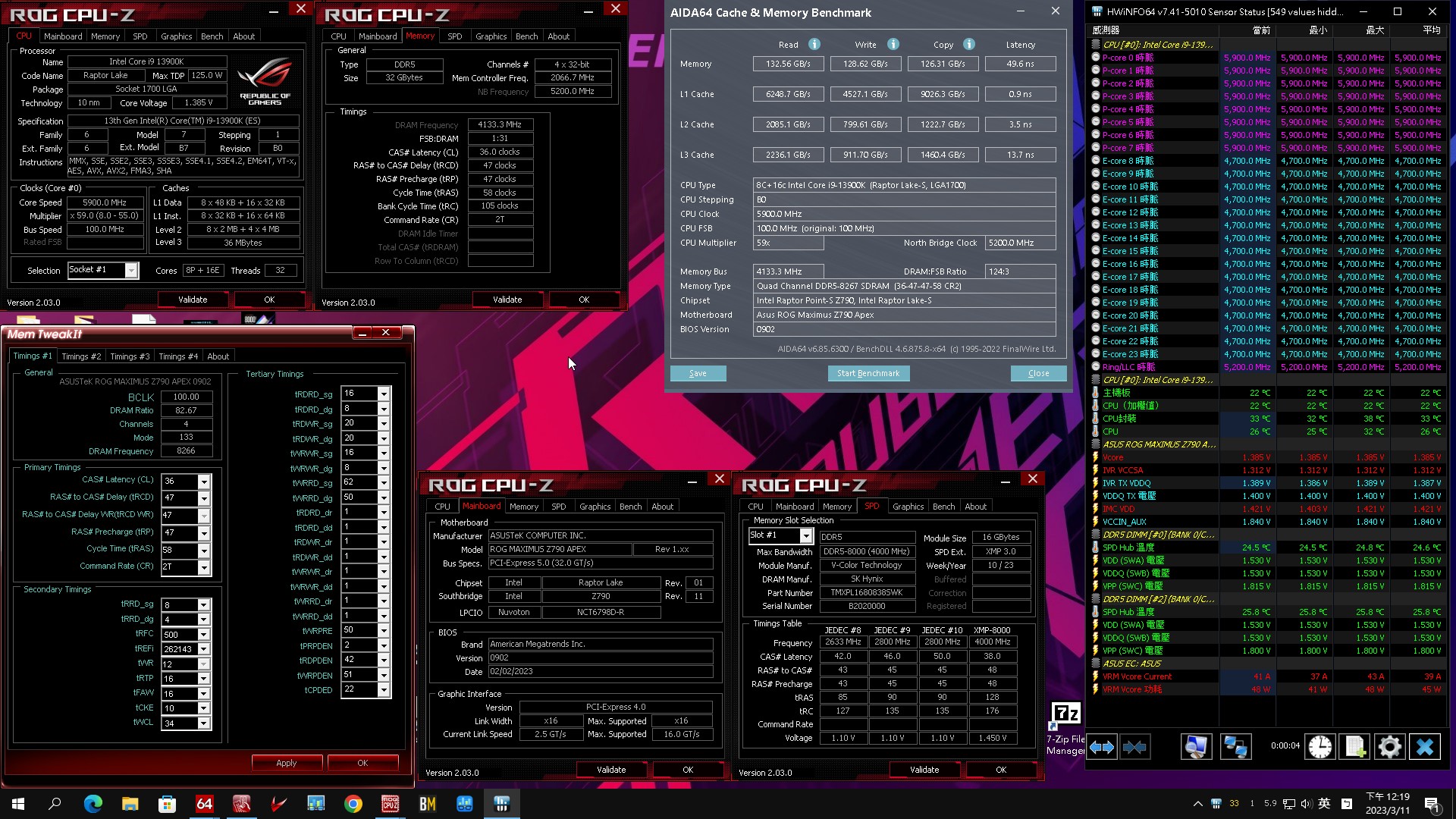Open HWiNFO system summary monitor-magnifier icon
Viewport: 1456px width, 819px height.
1196,748
